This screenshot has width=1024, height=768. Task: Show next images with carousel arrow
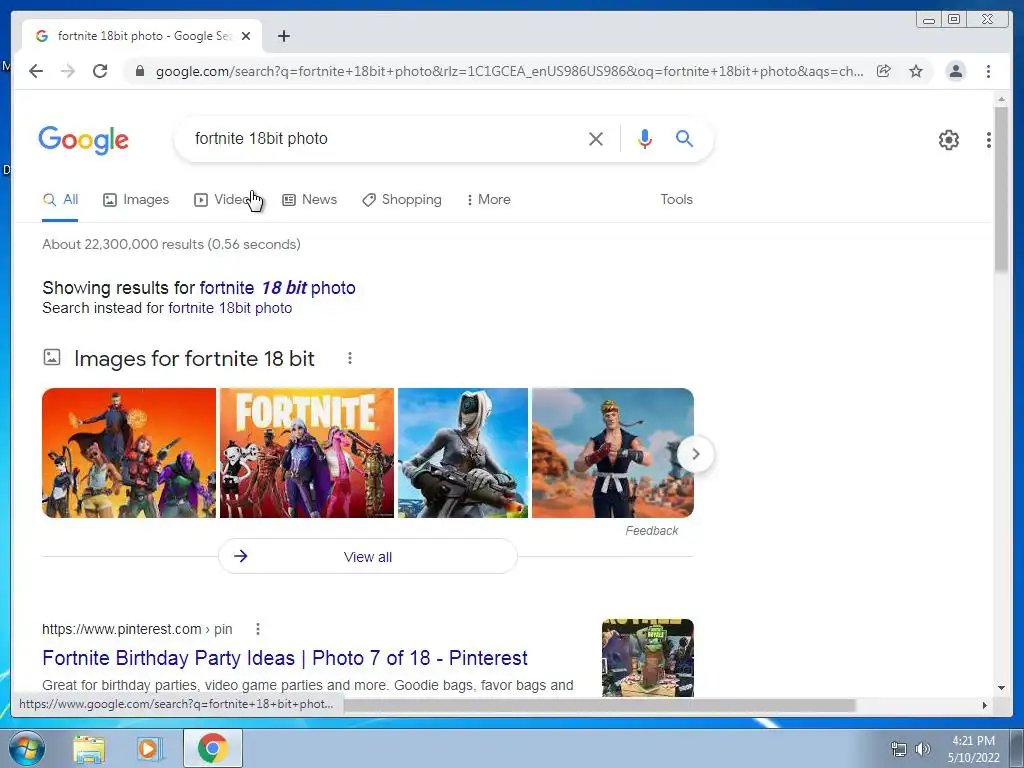coord(696,454)
